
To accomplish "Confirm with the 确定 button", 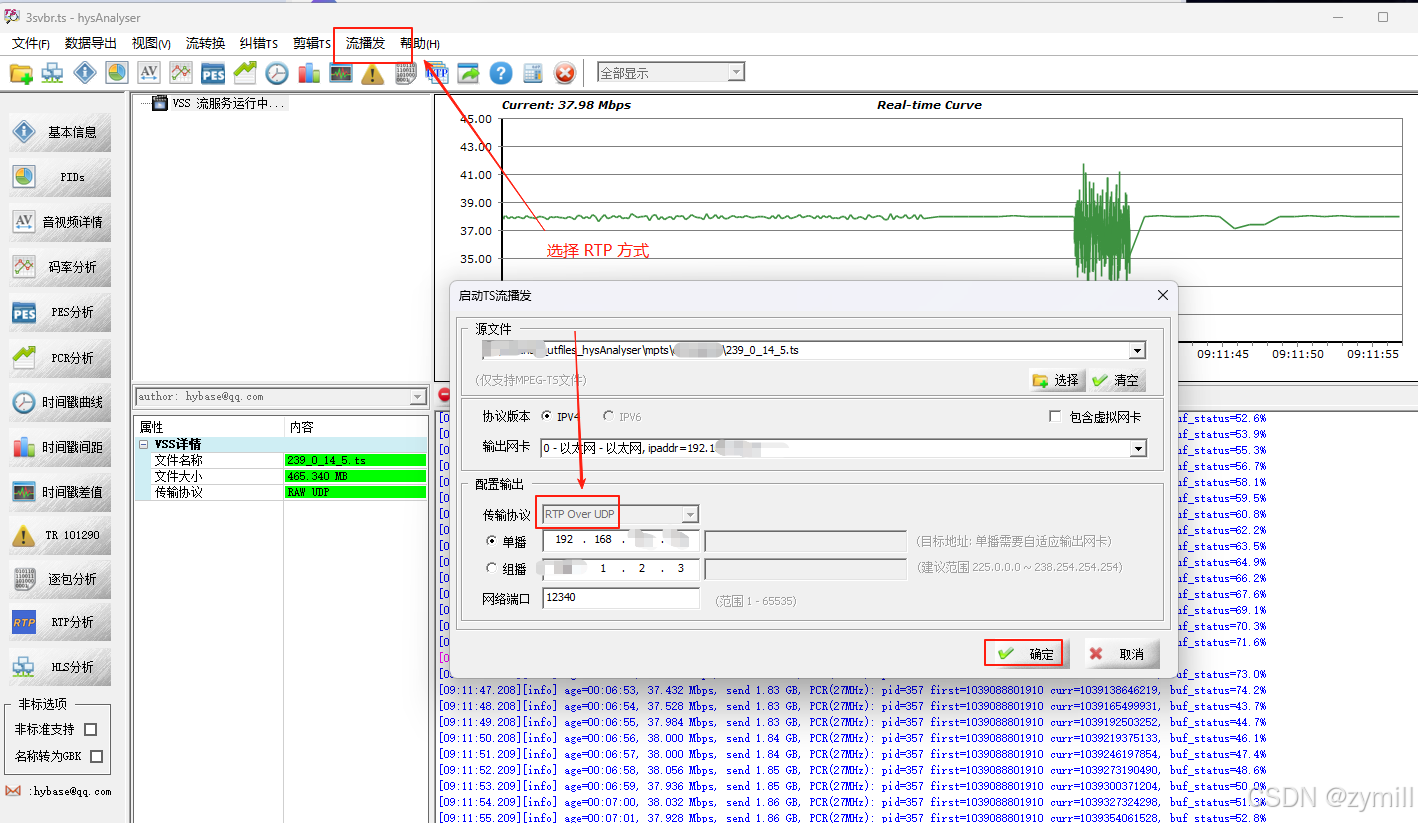I will tap(1026, 654).
